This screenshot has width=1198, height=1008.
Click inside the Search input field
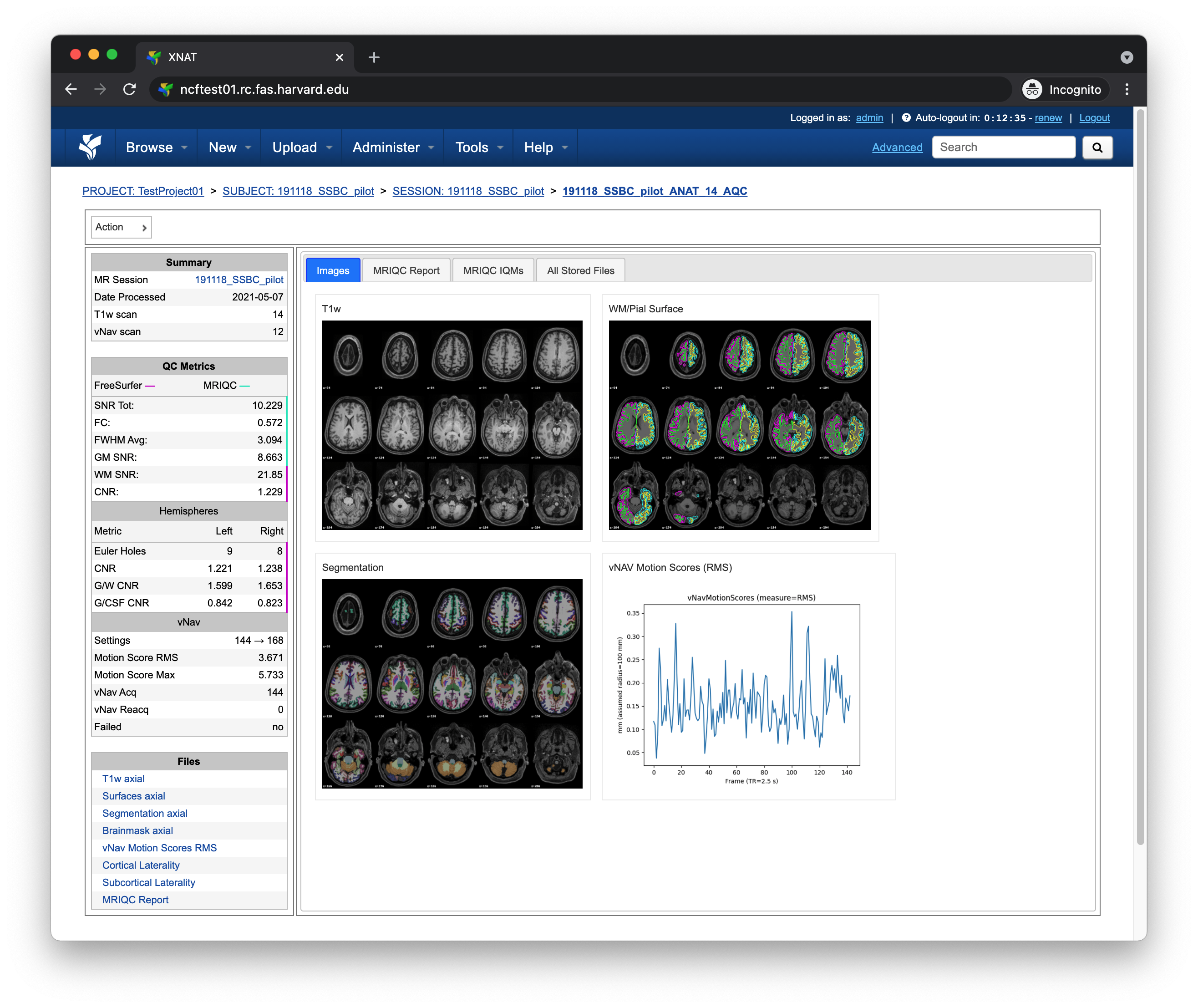[1003, 147]
